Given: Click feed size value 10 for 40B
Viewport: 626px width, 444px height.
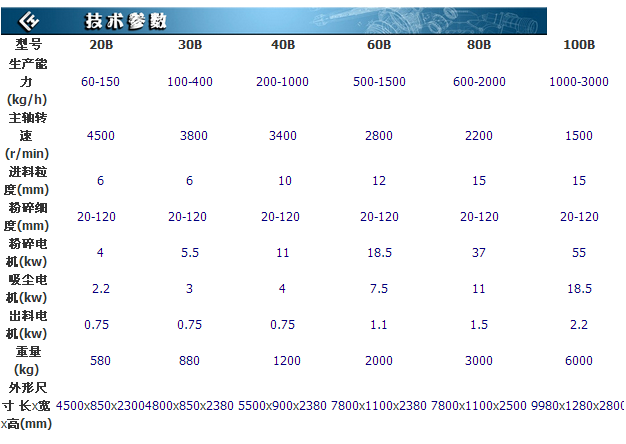Looking at the screenshot, I should coord(285,181).
